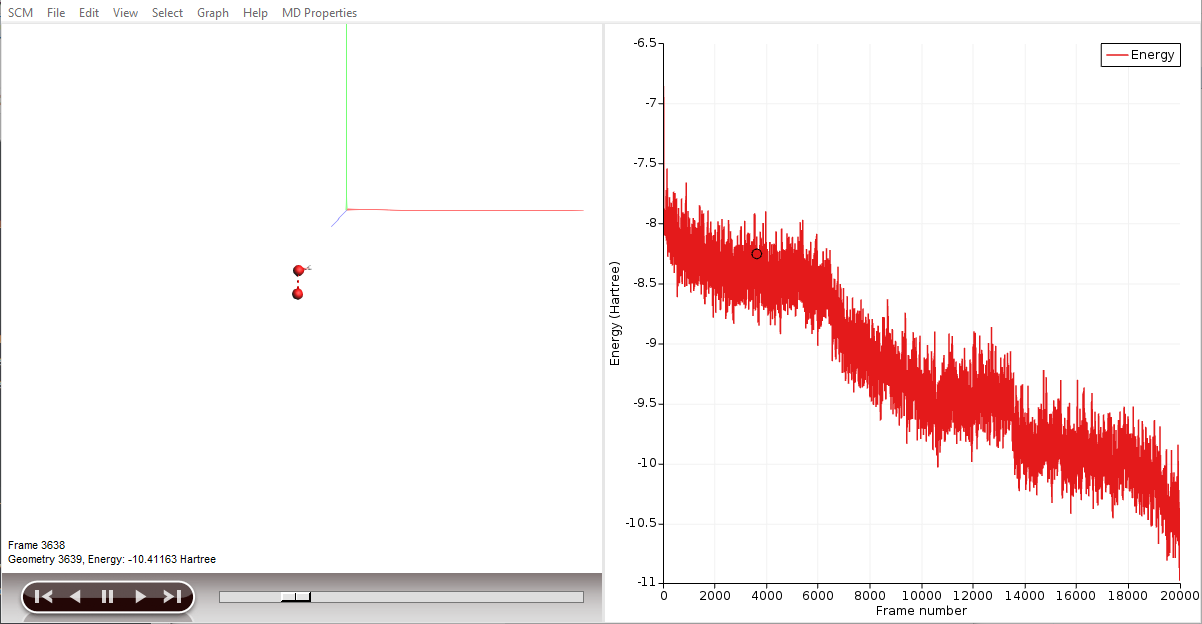This screenshot has height=624, width=1202.
Task: Open the MD Properties menu
Action: (319, 13)
